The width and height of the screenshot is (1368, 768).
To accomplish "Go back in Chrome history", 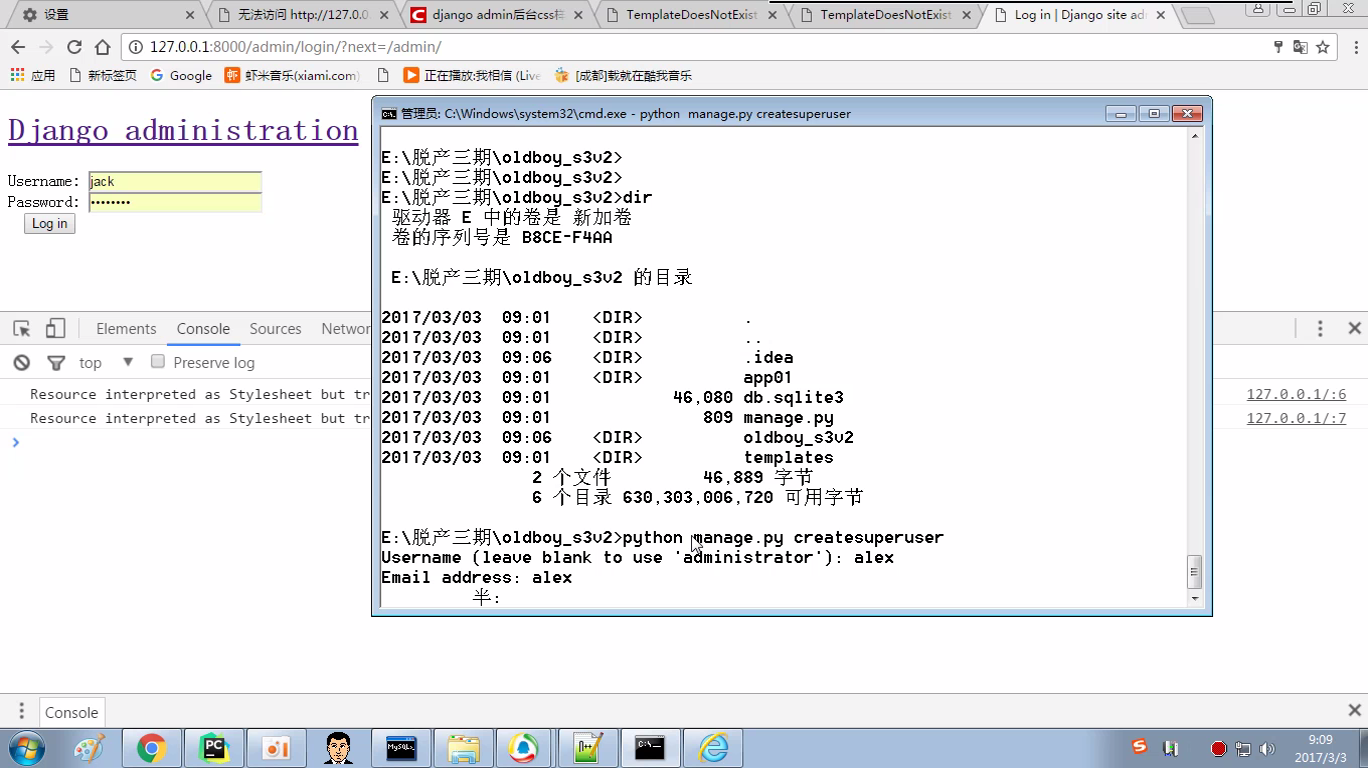I will 18,47.
